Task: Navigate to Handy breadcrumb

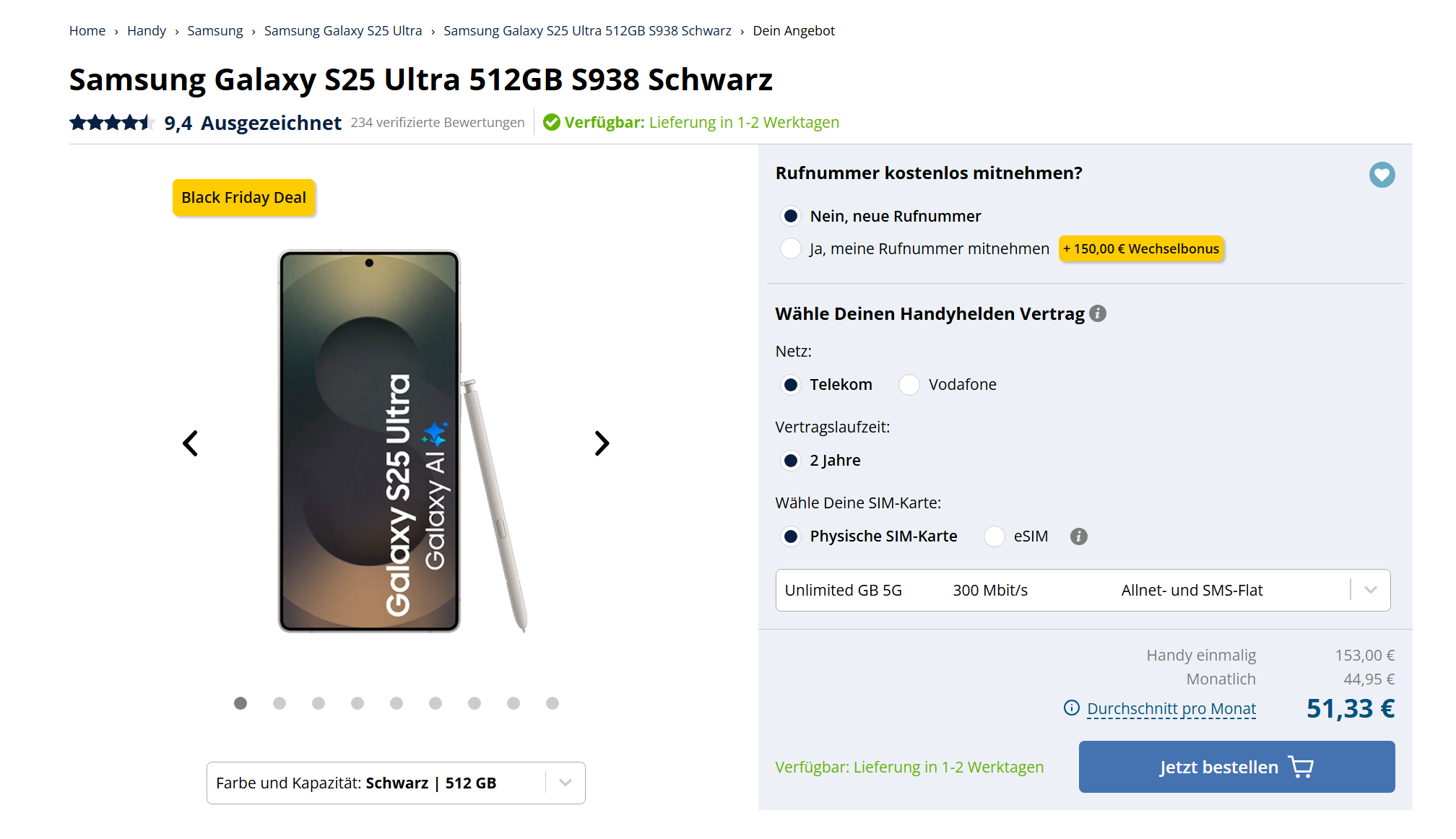Action: (147, 31)
